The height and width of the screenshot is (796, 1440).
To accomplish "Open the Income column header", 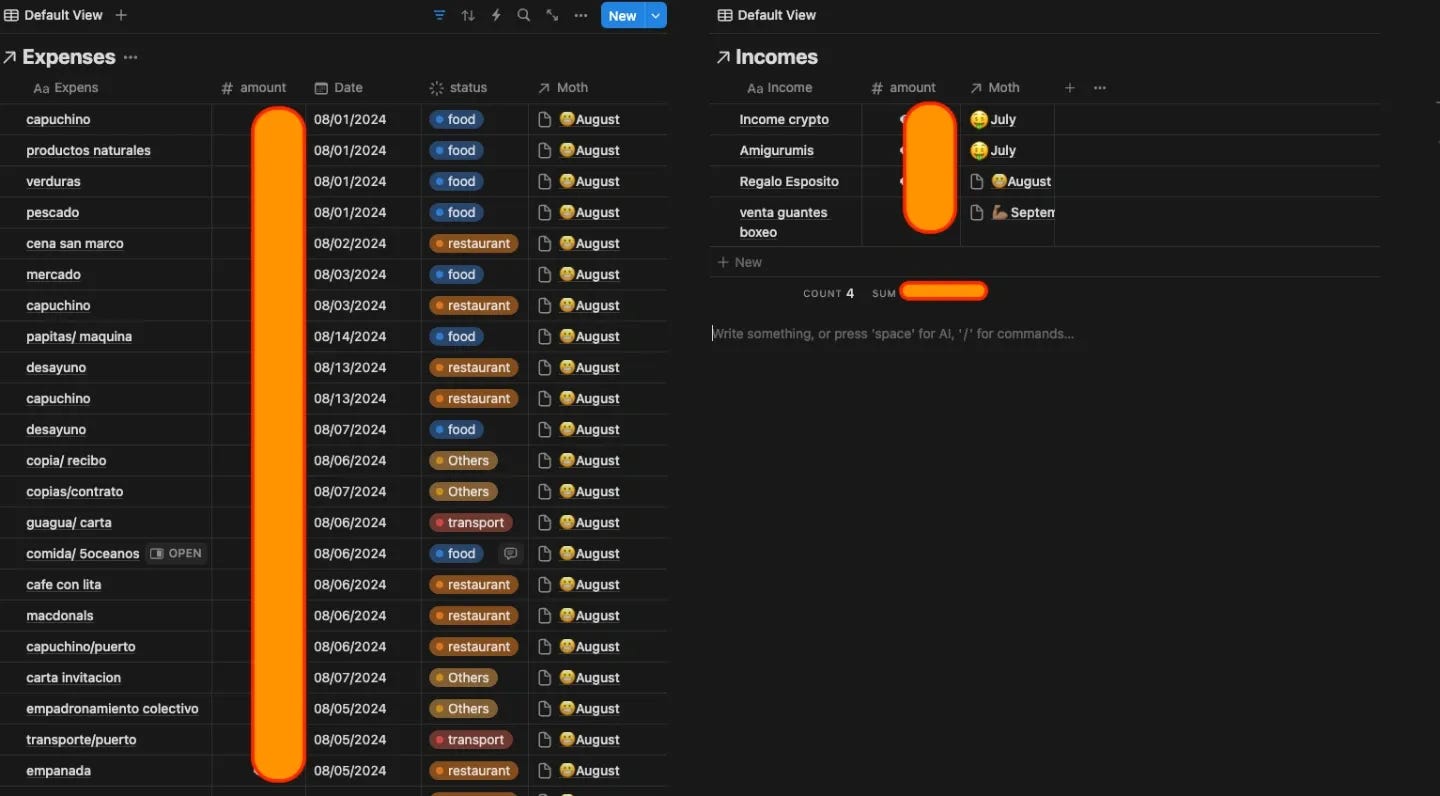I will click(x=780, y=88).
